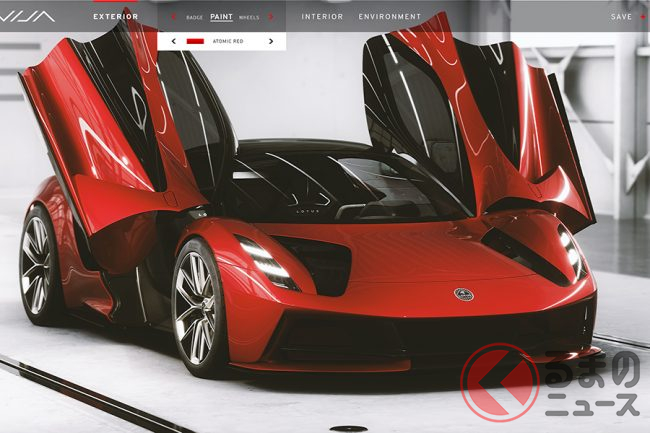Save the current car configuration
This screenshot has height=433, width=650.
click(620, 17)
